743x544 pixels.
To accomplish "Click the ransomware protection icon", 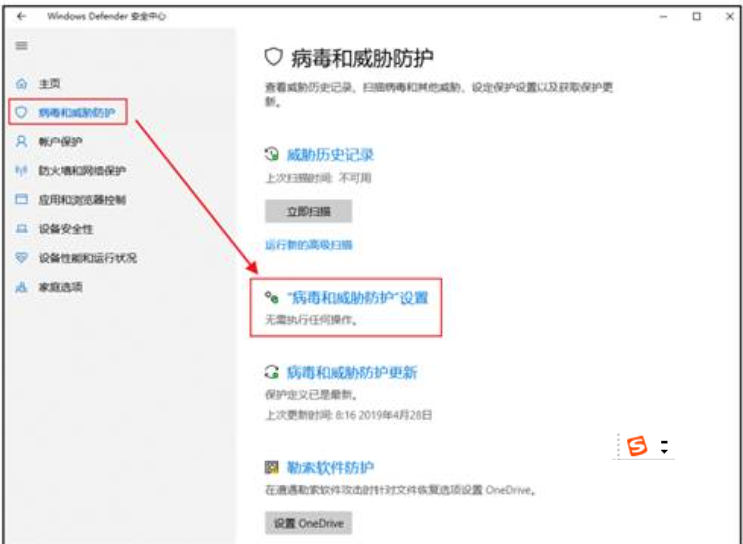I will pos(272,467).
